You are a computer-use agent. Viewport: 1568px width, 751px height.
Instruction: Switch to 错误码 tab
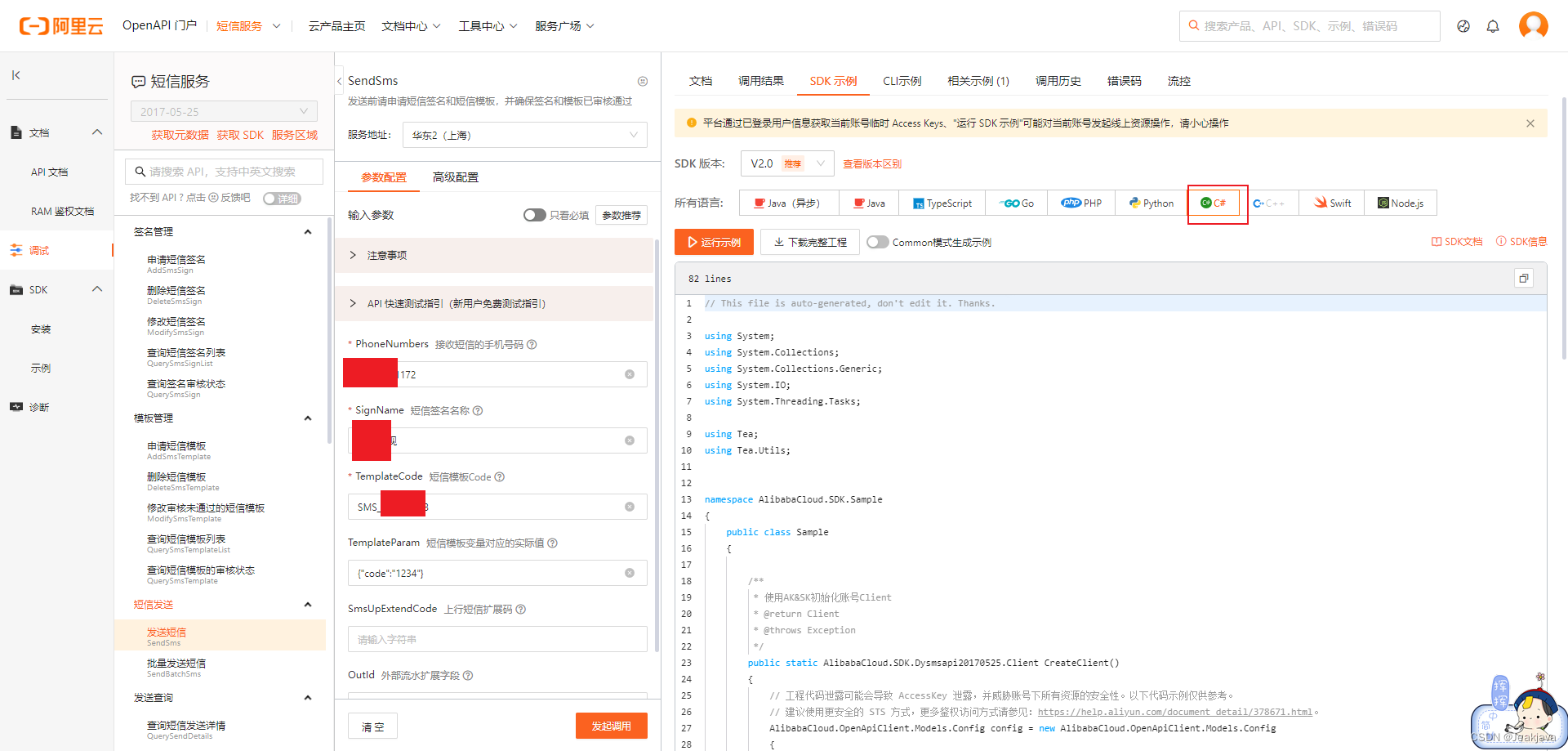point(1125,81)
